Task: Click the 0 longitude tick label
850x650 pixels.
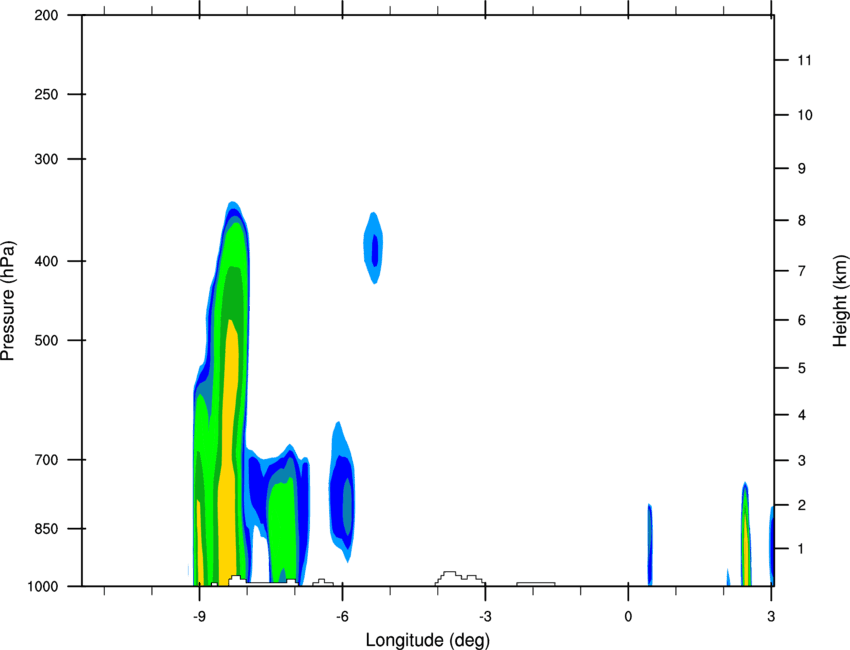Action: pos(628,616)
